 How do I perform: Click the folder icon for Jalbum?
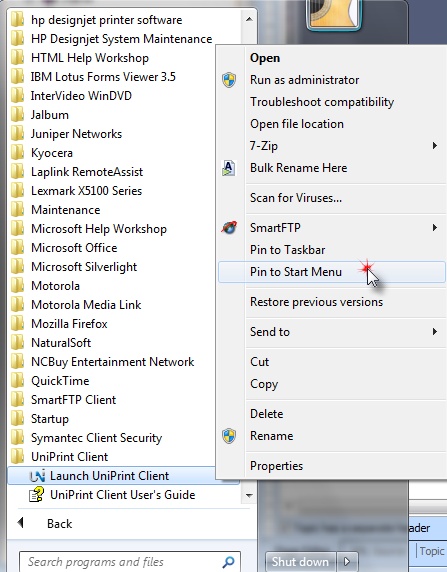(x=17, y=115)
